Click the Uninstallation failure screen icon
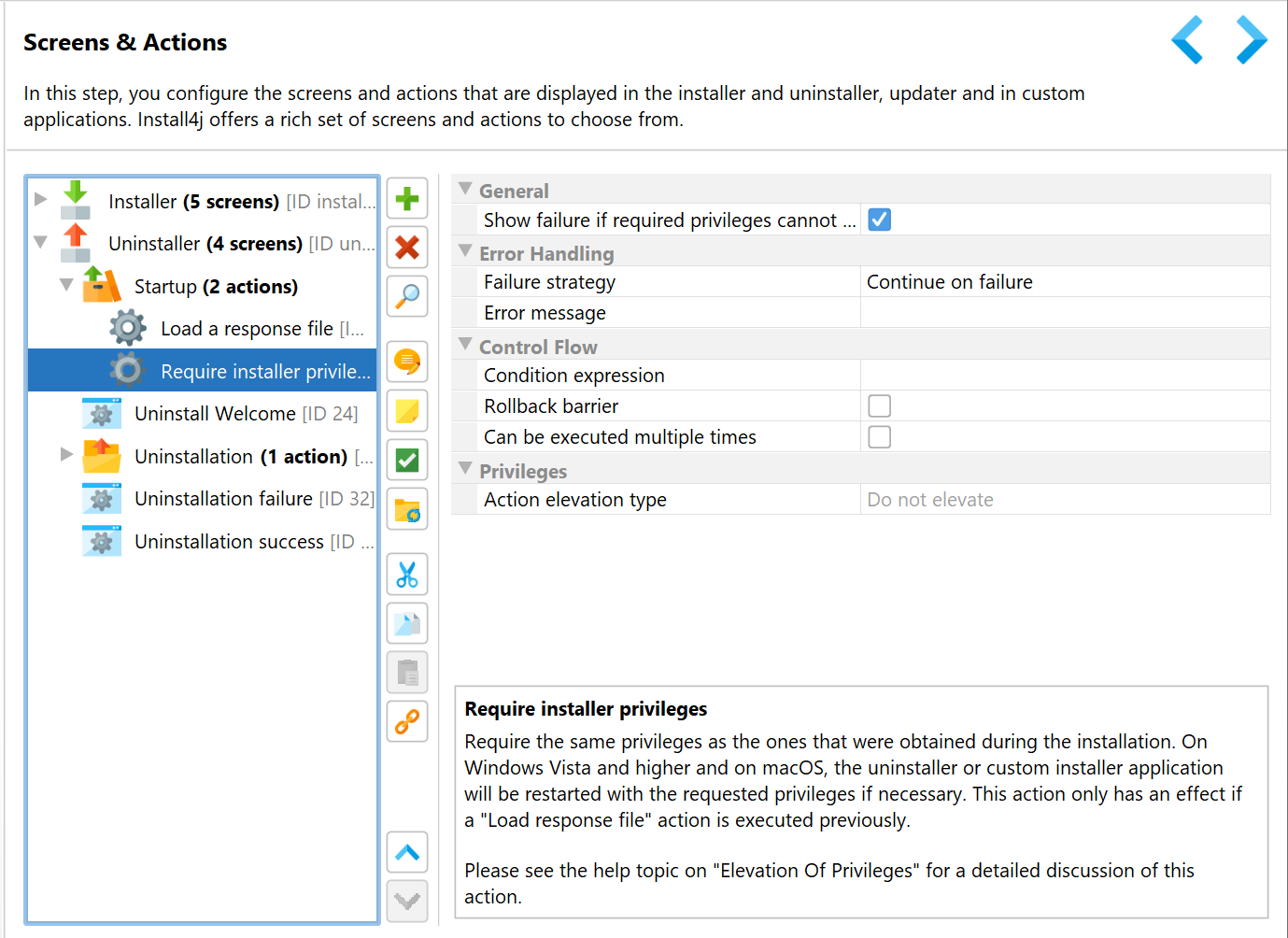1288x938 pixels. (x=102, y=498)
